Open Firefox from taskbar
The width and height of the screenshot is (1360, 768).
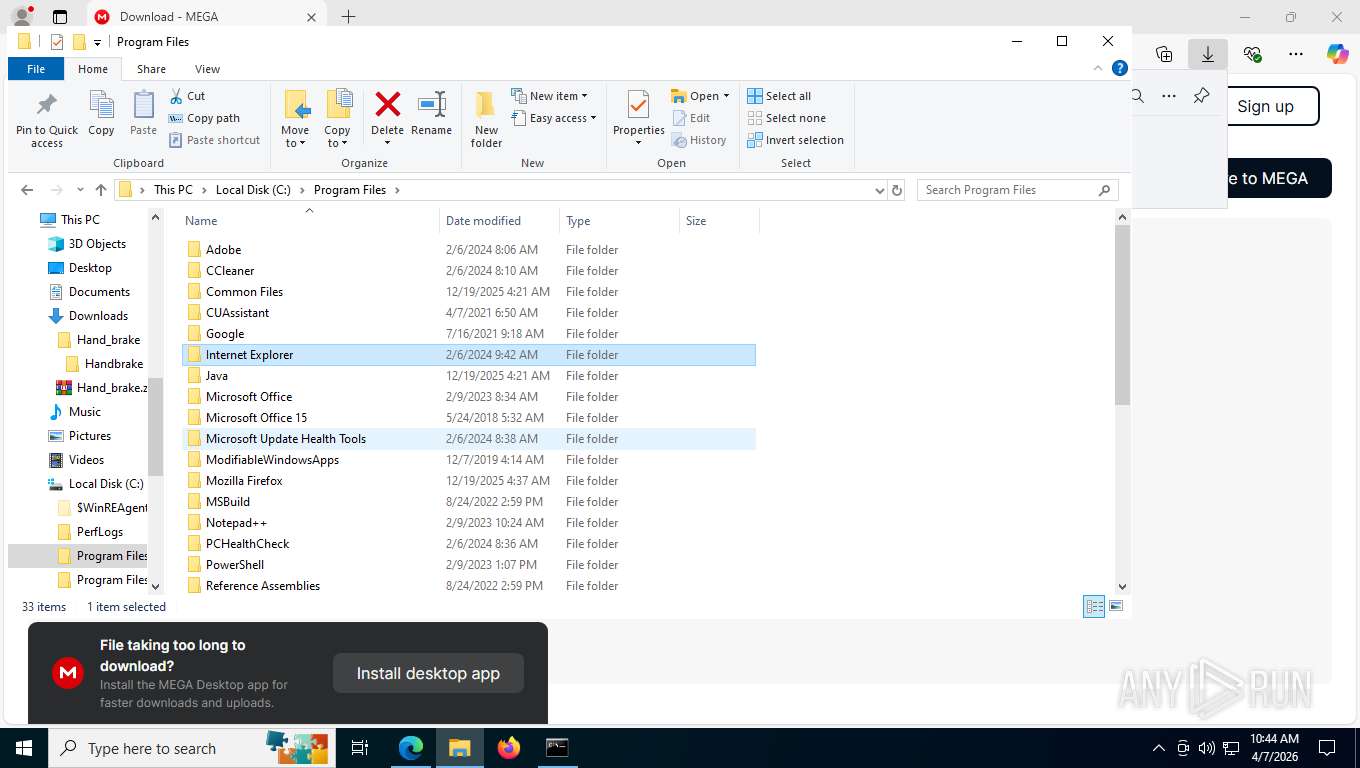509,747
